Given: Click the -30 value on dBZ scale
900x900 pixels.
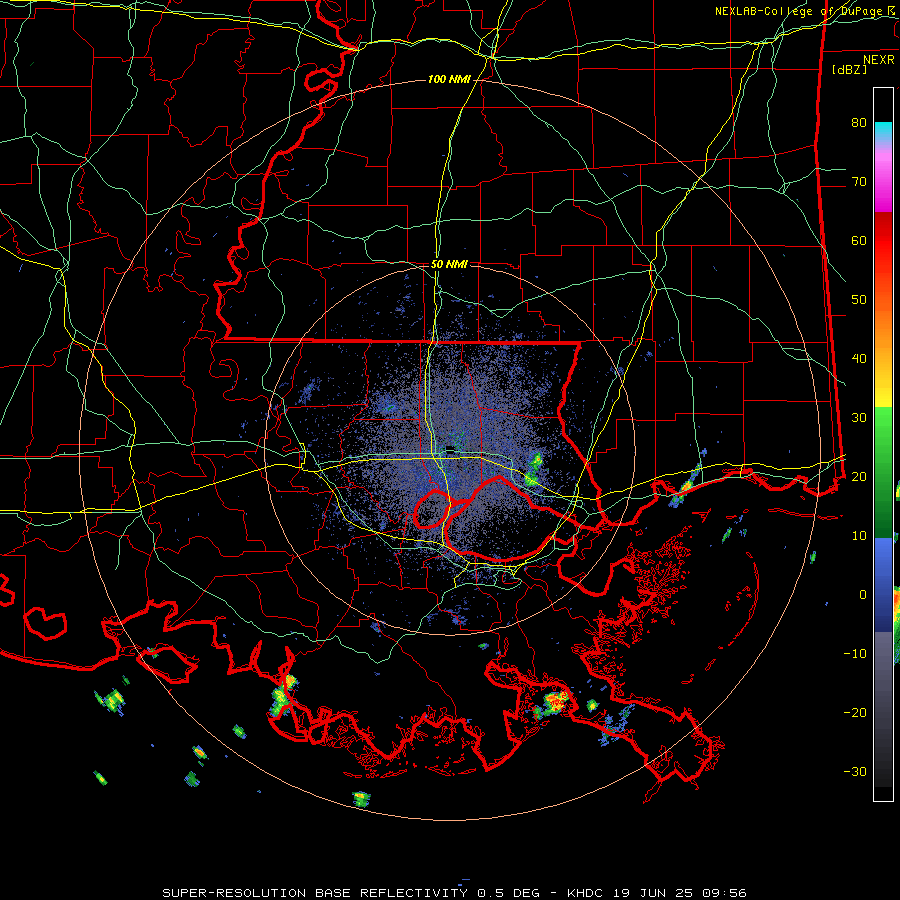Looking at the screenshot, I should (x=855, y=772).
